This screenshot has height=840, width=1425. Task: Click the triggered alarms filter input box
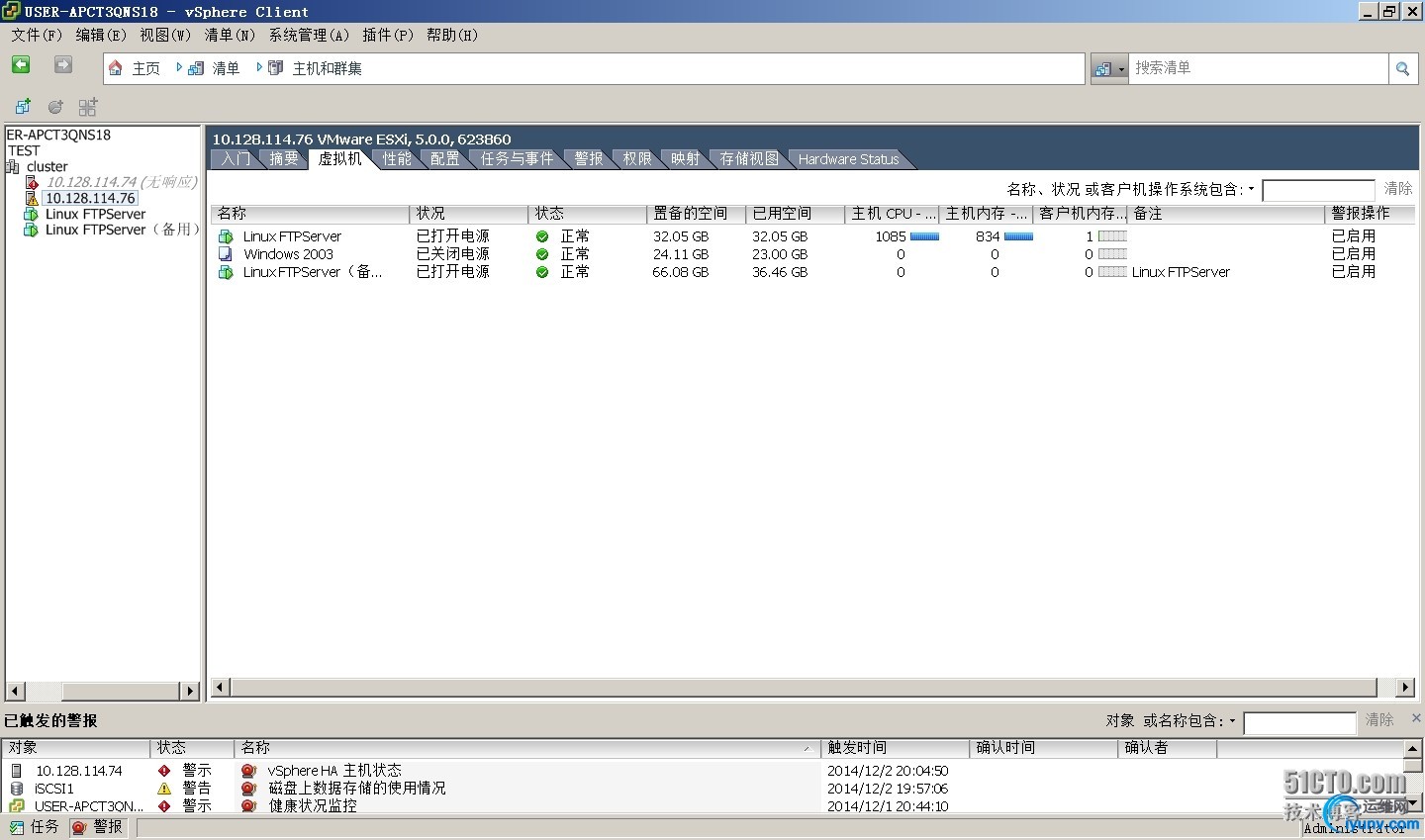[1299, 723]
